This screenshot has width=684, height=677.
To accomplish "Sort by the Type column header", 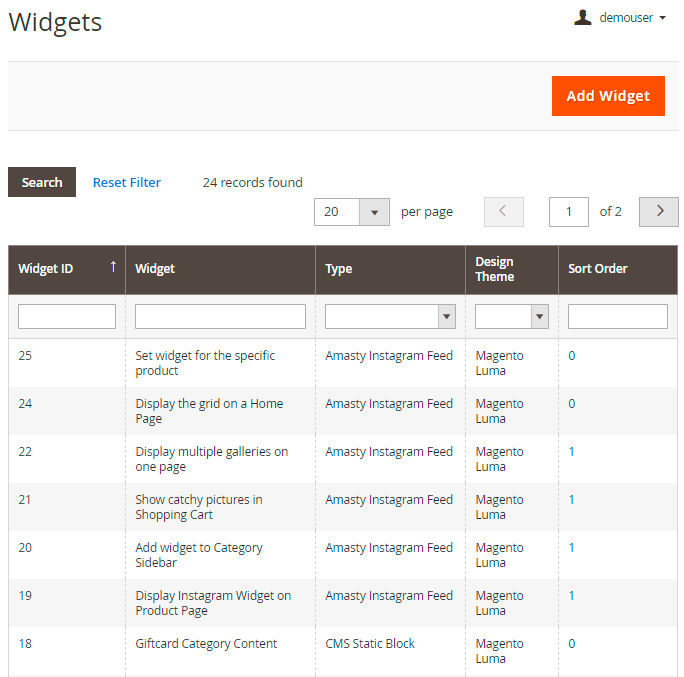I will (339, 268).
